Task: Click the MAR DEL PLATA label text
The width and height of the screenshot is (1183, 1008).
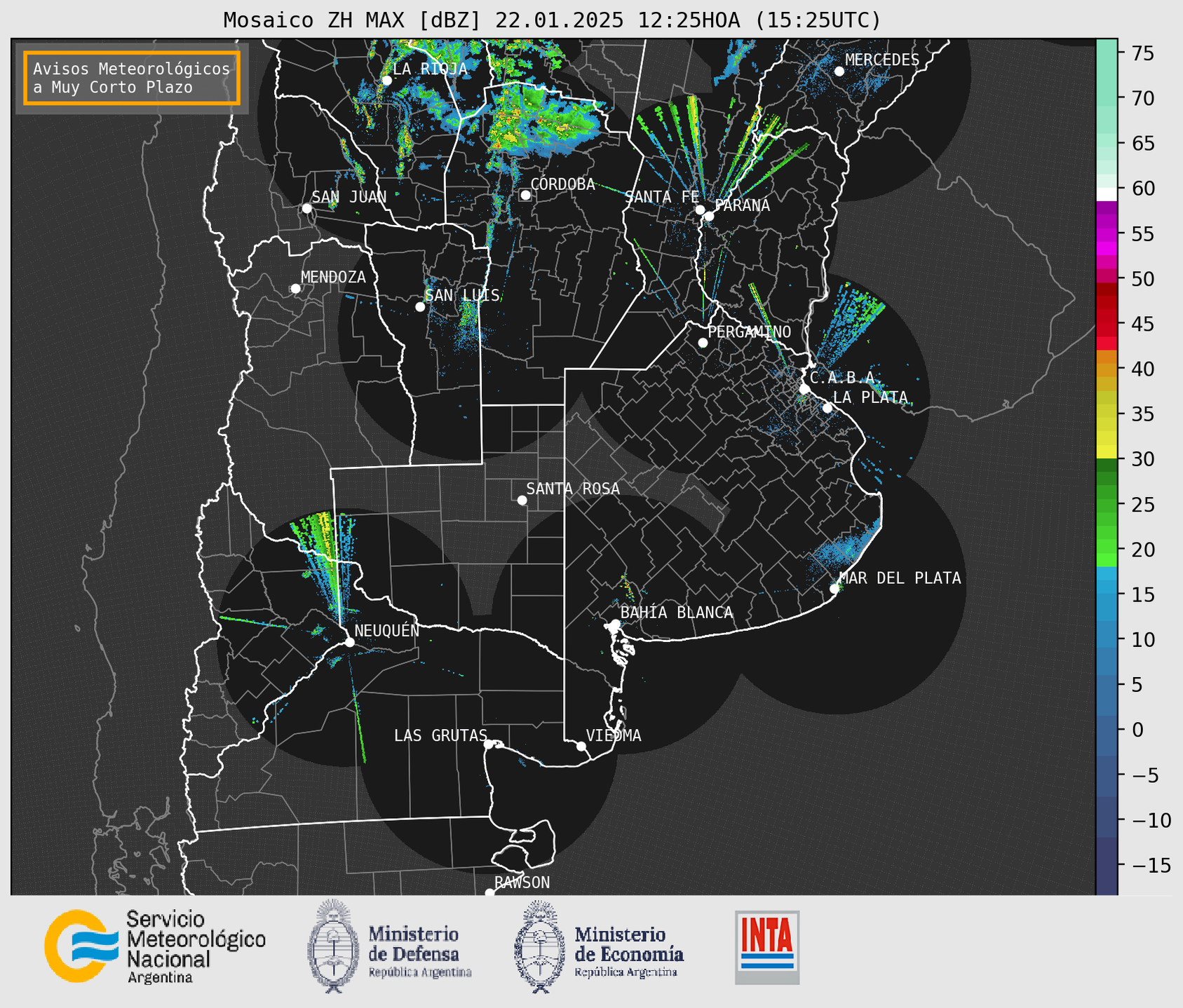Action: [900, 578]
